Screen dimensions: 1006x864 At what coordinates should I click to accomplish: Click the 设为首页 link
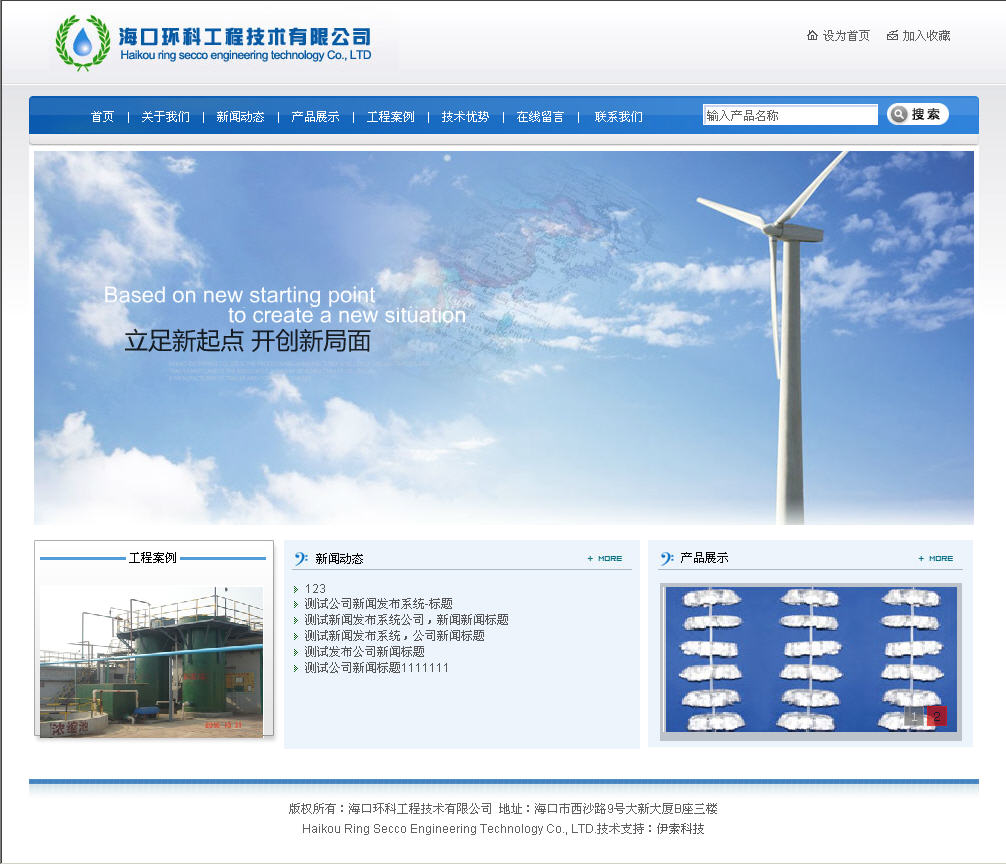tap(846, 36)
